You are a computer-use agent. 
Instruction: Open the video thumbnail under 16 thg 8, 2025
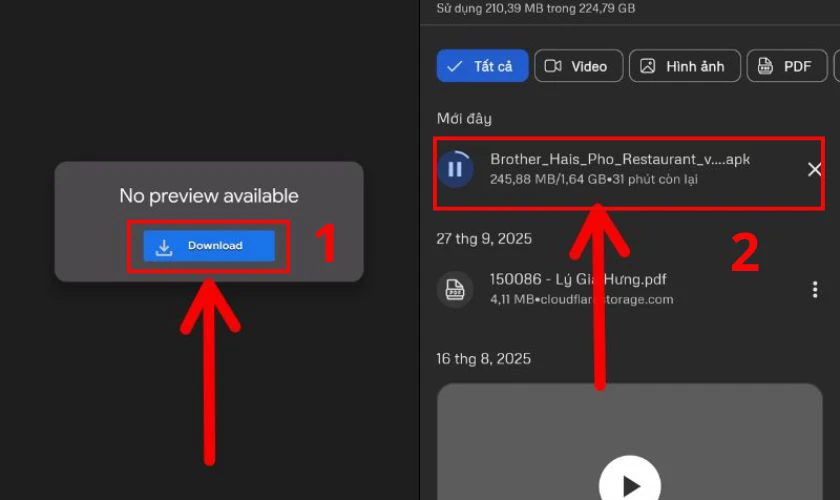point(629,440)
